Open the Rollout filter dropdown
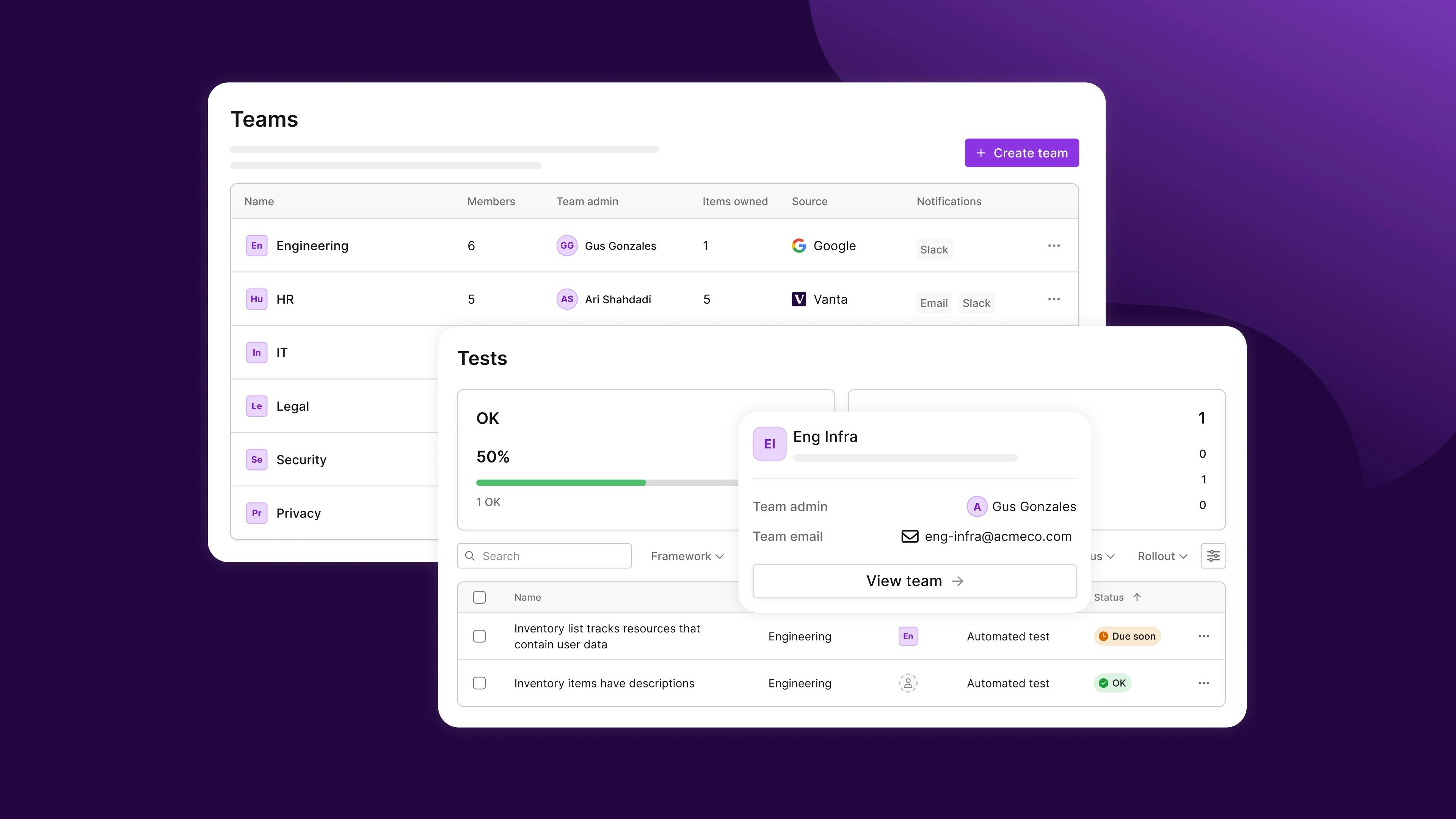The image size is (1456, 819). click(1161, 555)
